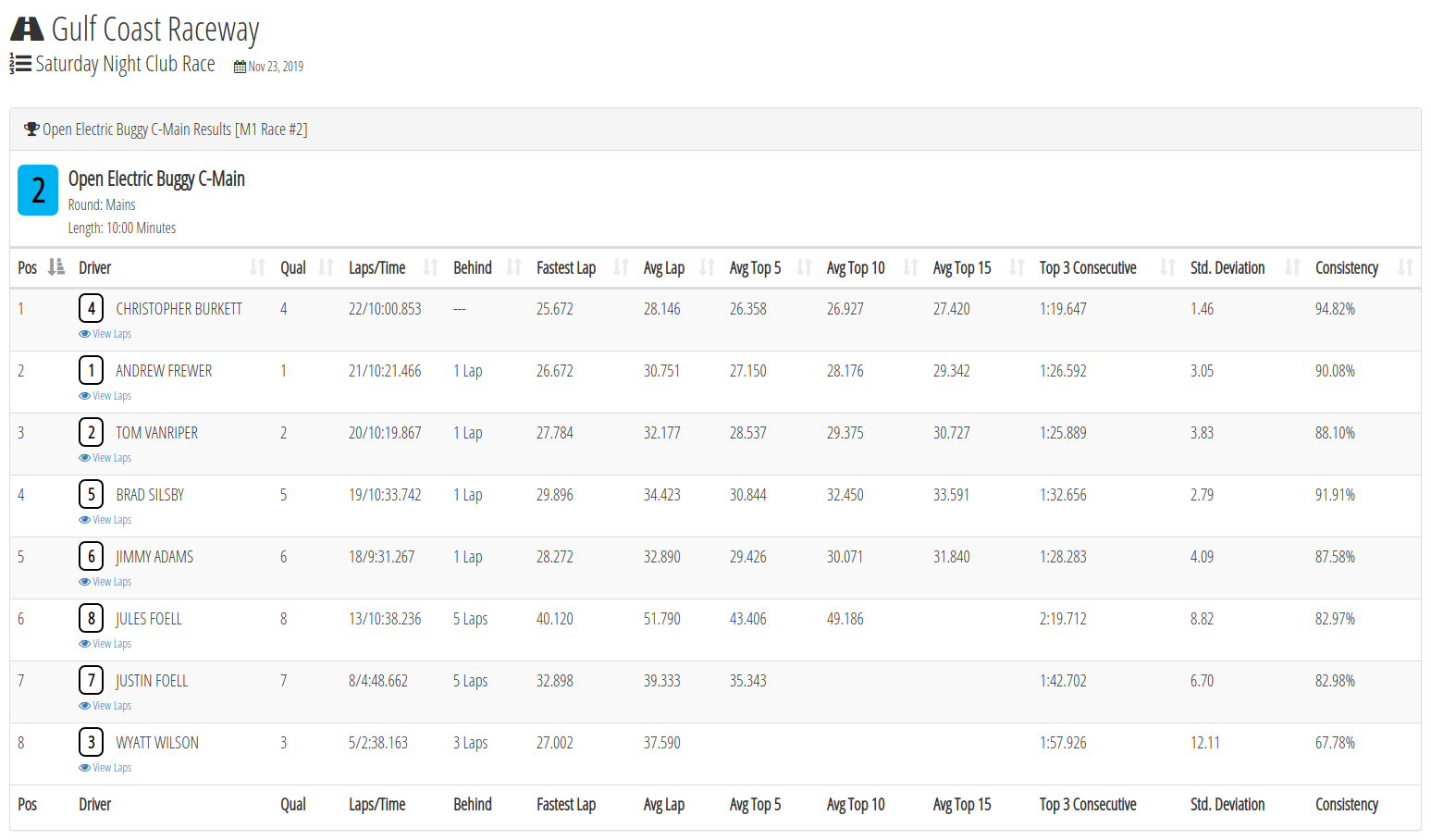Sort table by Avg Lap column
This screenshot has width=1431, height=840.
click(679, 267)
